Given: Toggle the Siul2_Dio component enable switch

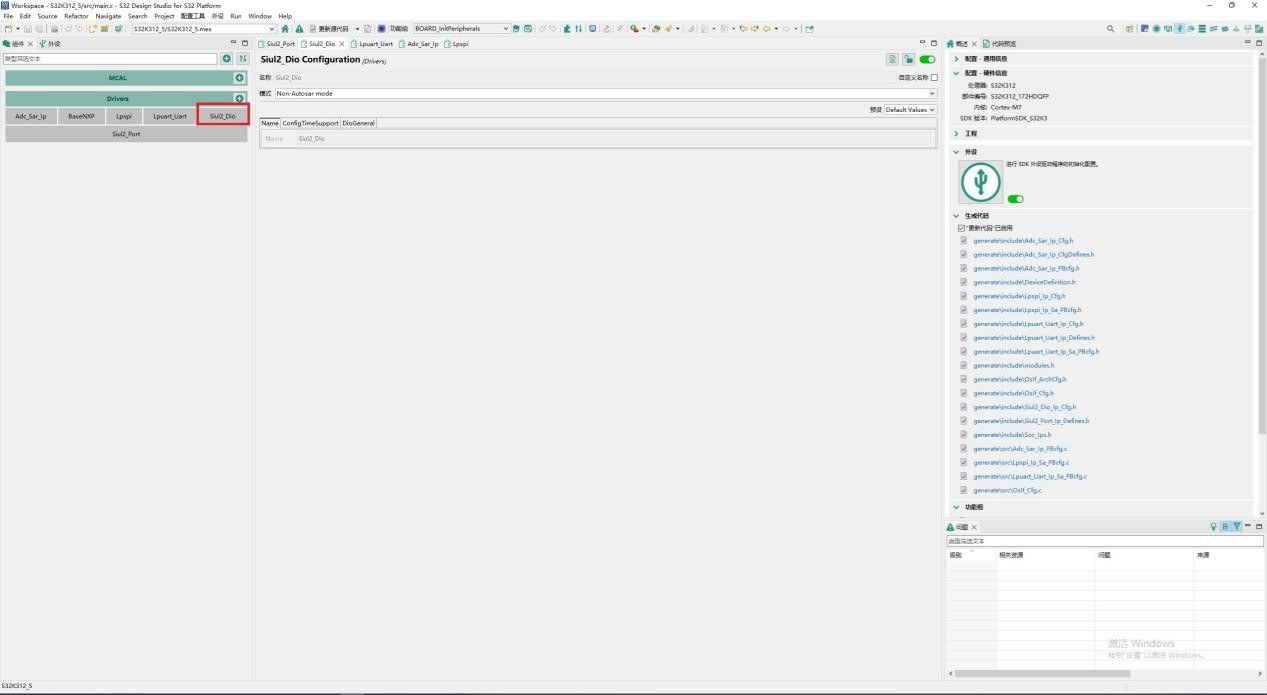Looking at the screenshot, I should [927, 60].
